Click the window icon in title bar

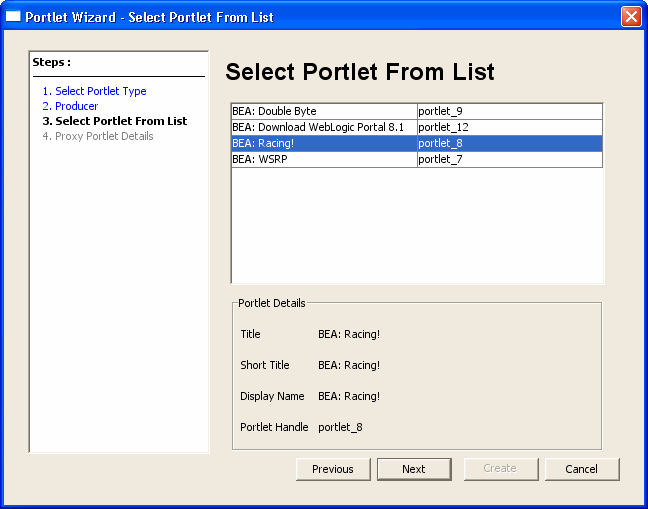pos(13,17)
